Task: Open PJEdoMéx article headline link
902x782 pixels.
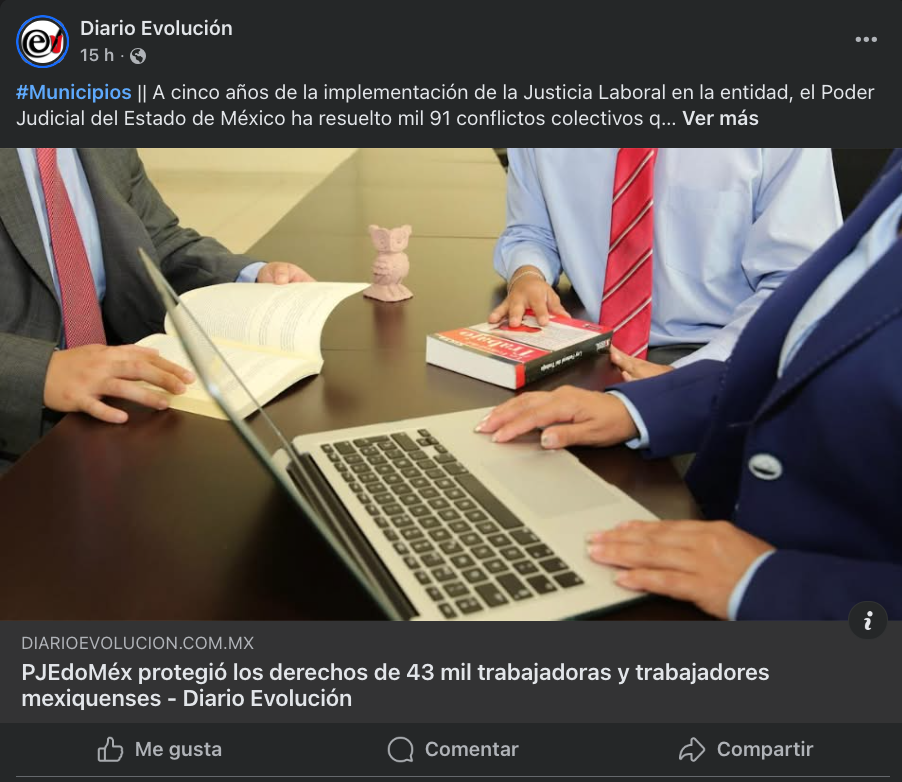Action: click(x=395, y=685)
